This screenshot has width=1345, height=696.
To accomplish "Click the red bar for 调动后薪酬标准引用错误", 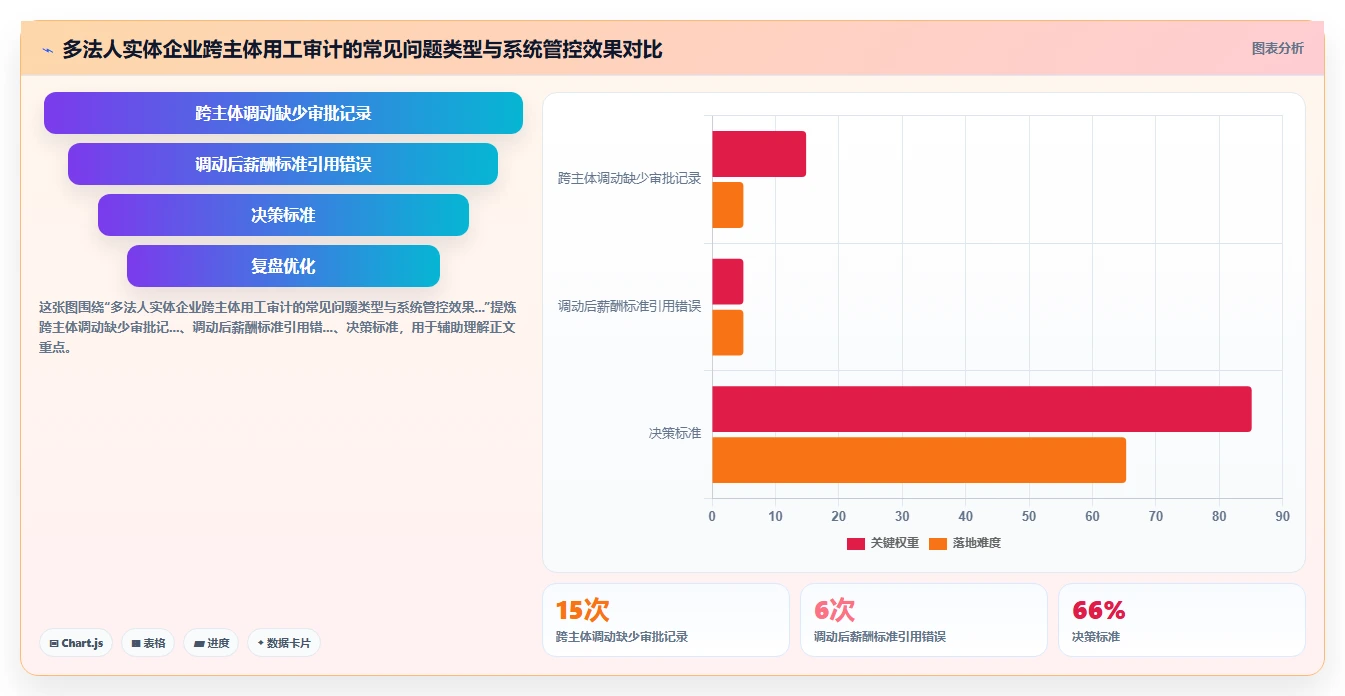I will 727,281.
